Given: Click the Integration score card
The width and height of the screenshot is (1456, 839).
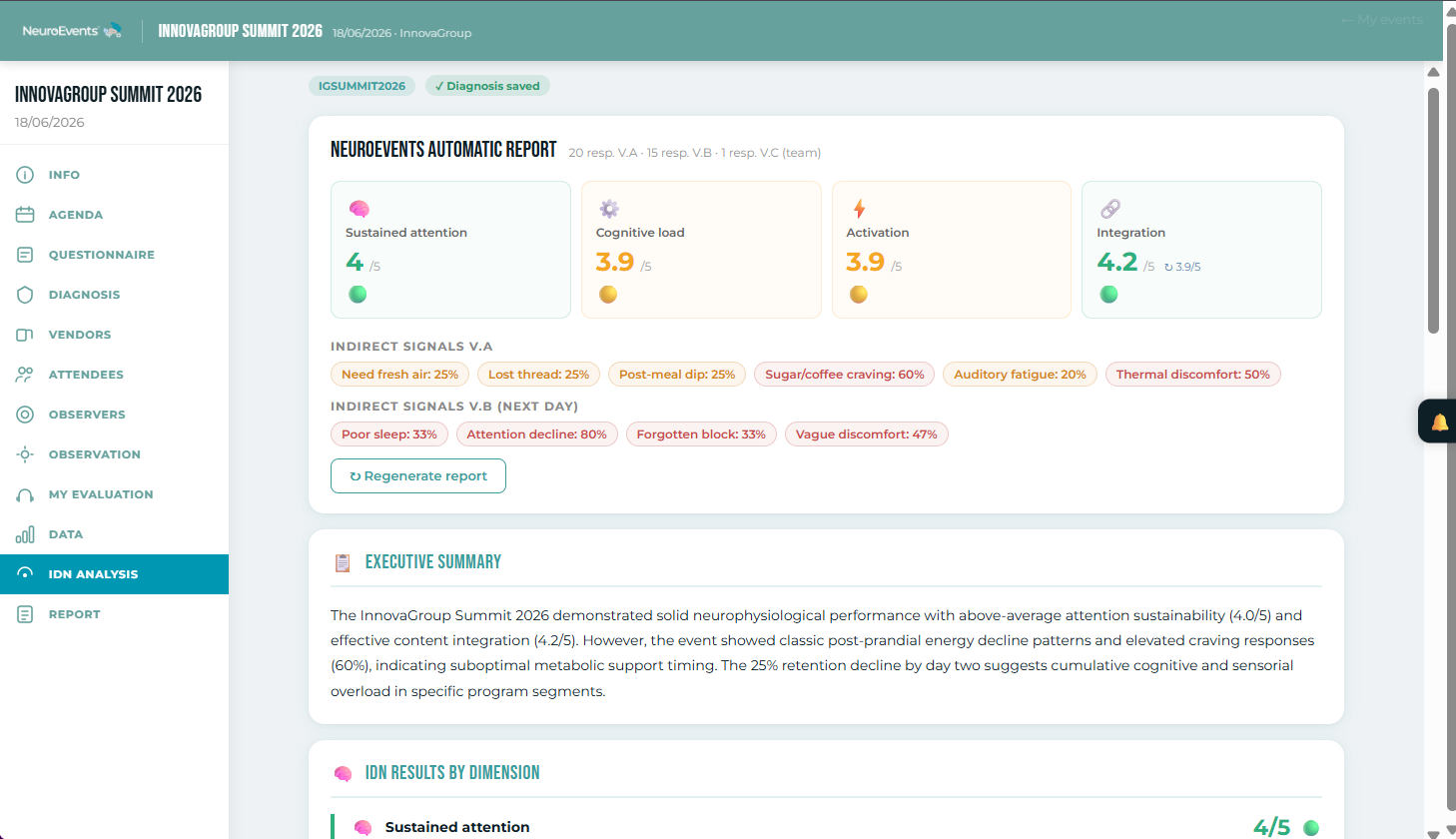Looking at the screenshot, I should coord(1201,250).
